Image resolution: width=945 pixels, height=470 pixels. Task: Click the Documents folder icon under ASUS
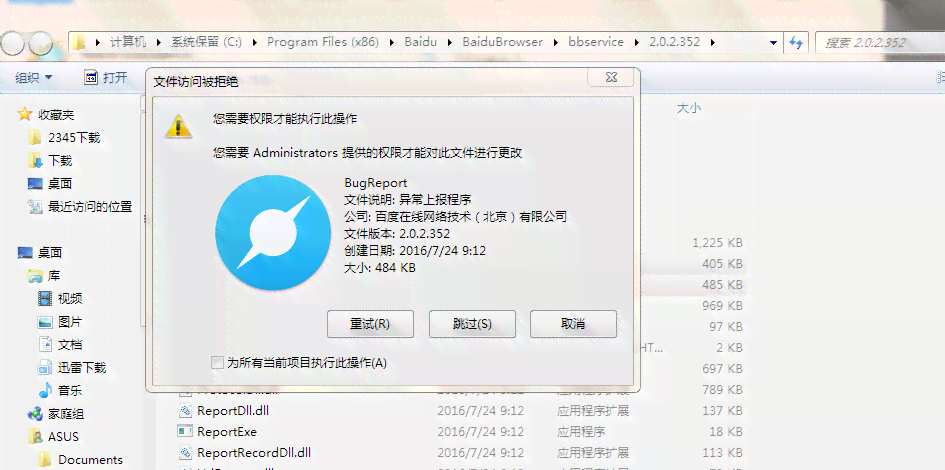click(x=45, y=459)
